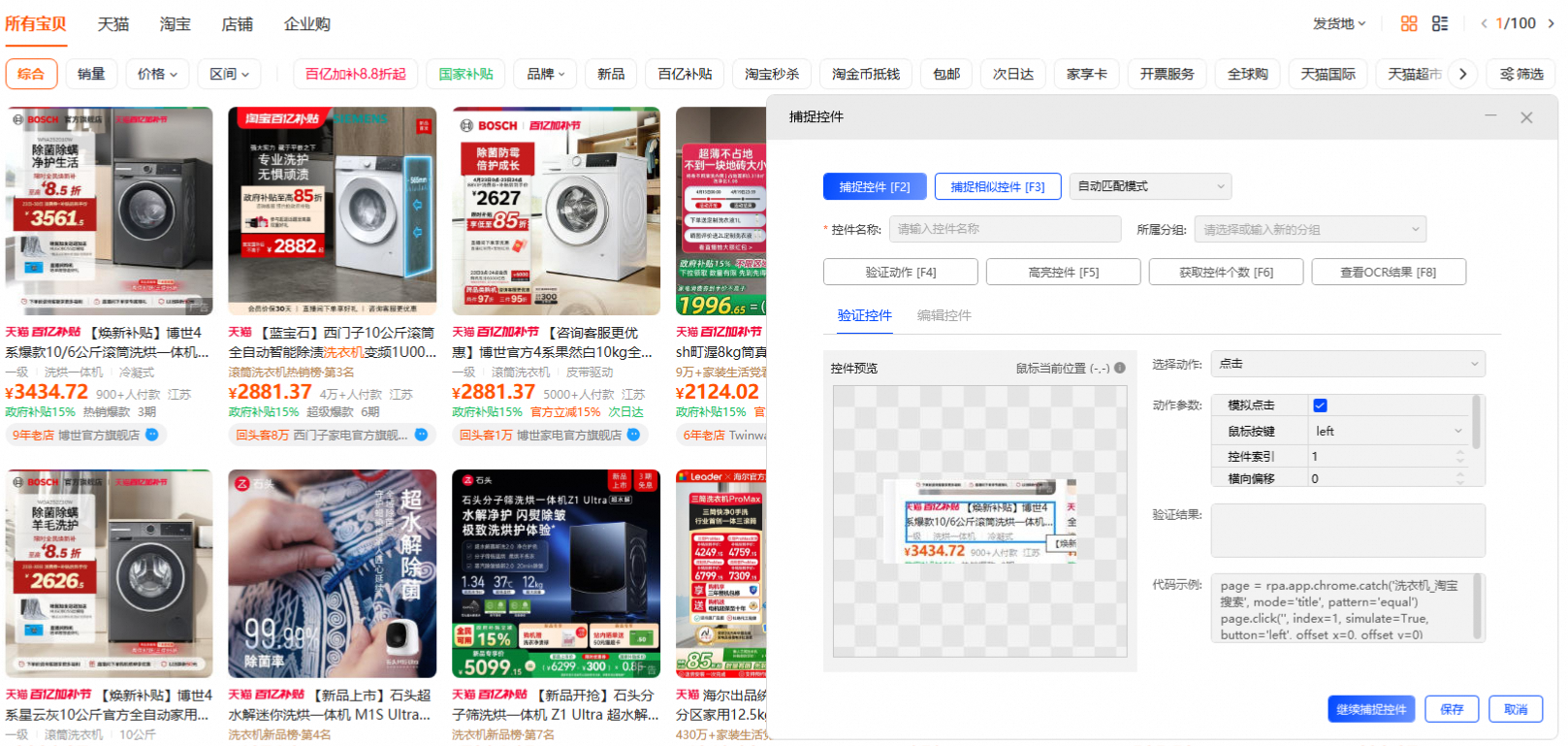
Task: Filter by 天猫国际
Action: [1328, 74]
